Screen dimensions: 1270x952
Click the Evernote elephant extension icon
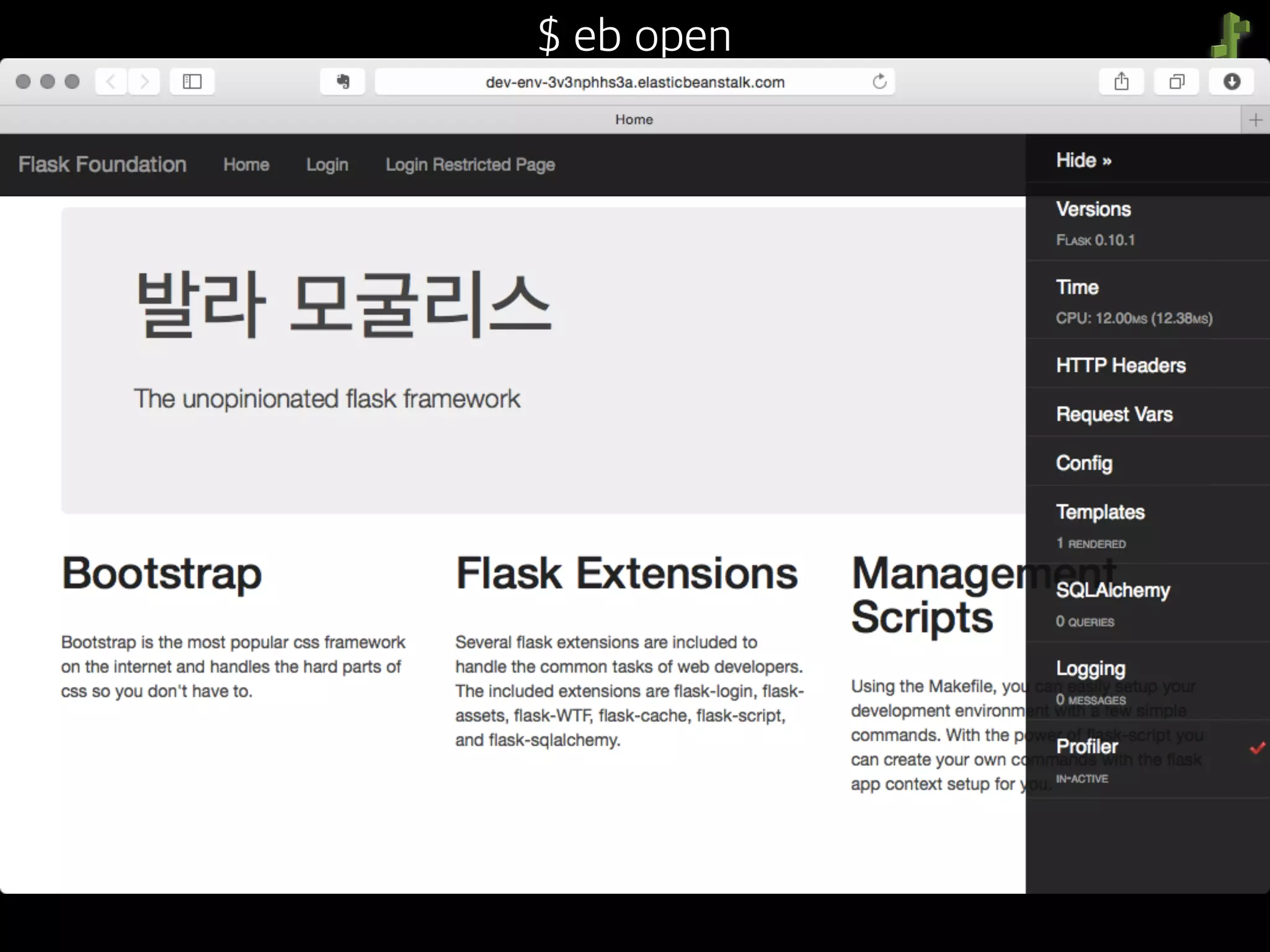342,82
